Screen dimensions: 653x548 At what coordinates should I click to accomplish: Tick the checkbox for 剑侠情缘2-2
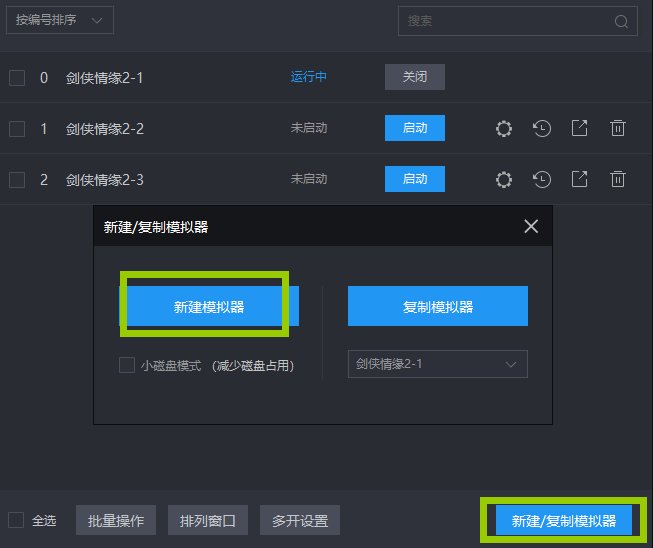click(x=17, y=129)
